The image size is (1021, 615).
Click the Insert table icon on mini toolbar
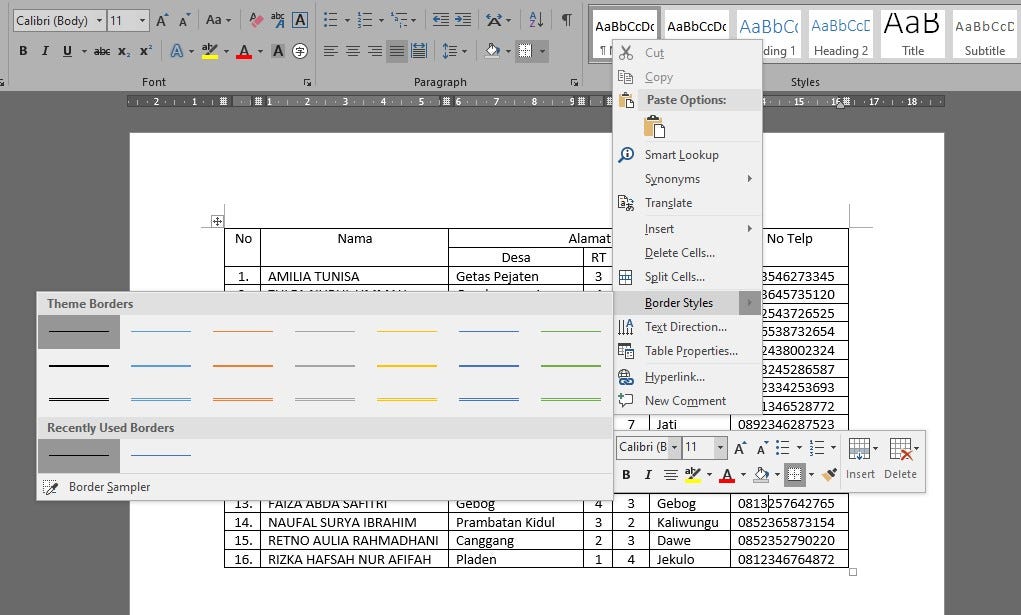point(858,447)
